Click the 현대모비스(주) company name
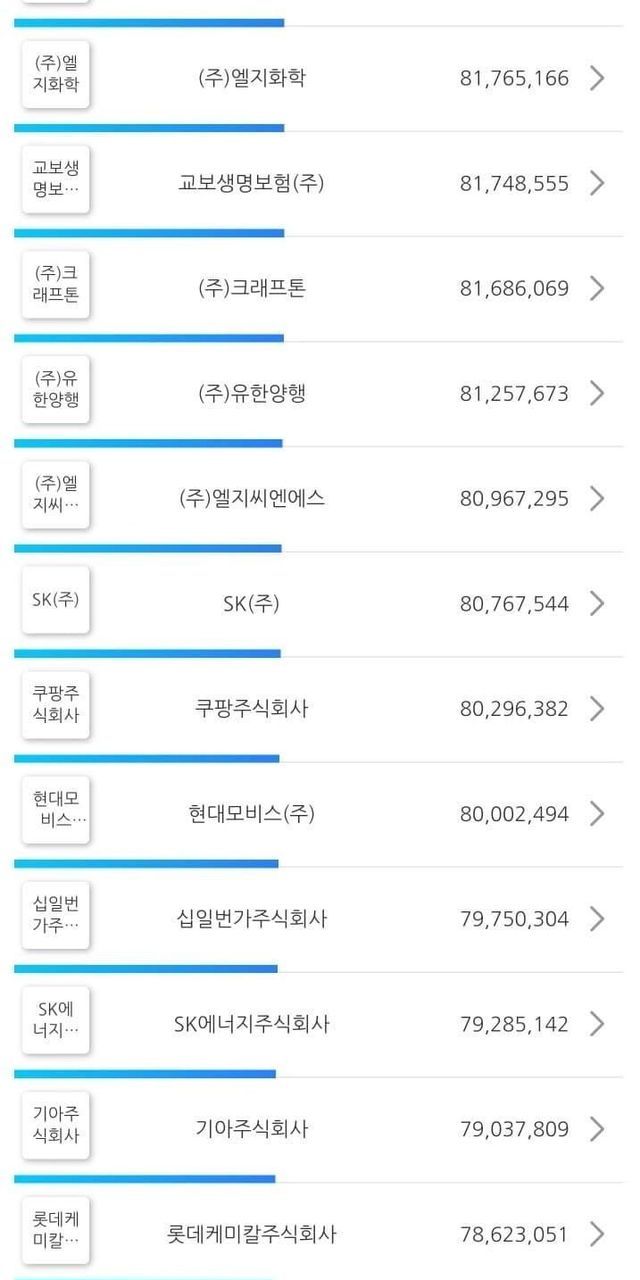 (x=251, y=814)
